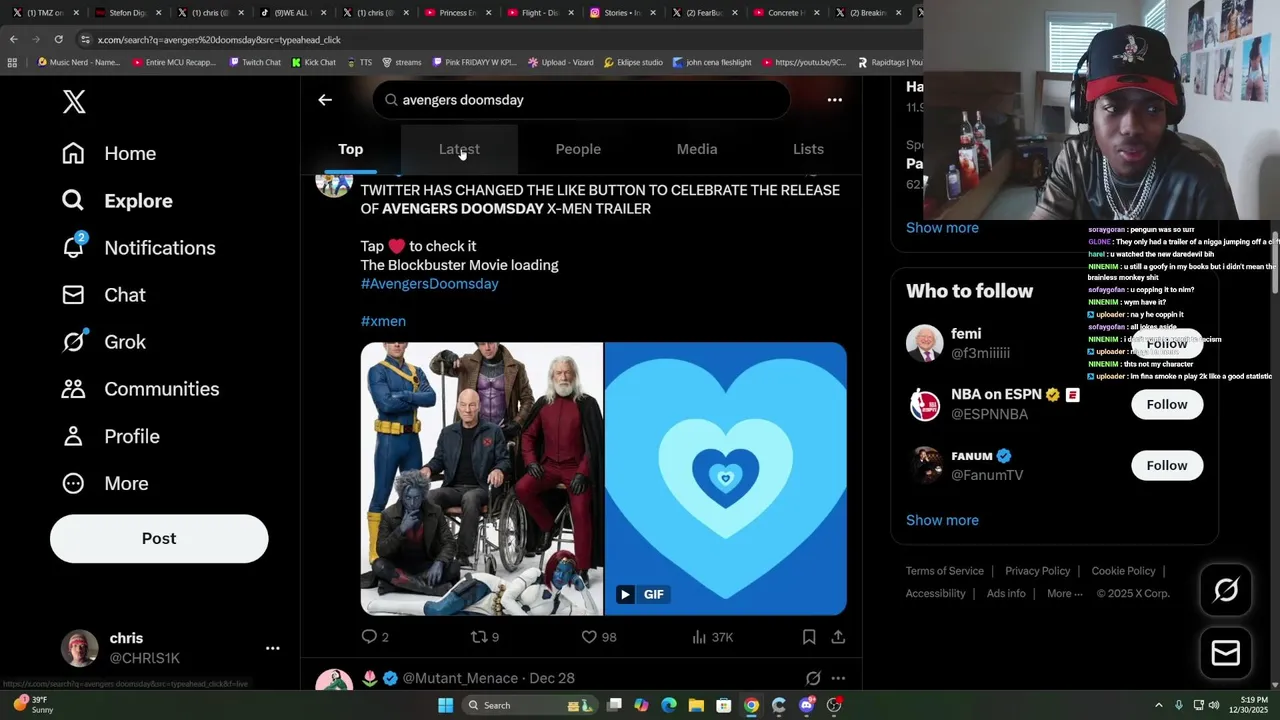The image size is (1280, 720).
Task: Open @Mutant_Menace profile handle
Action: (460, 678)
